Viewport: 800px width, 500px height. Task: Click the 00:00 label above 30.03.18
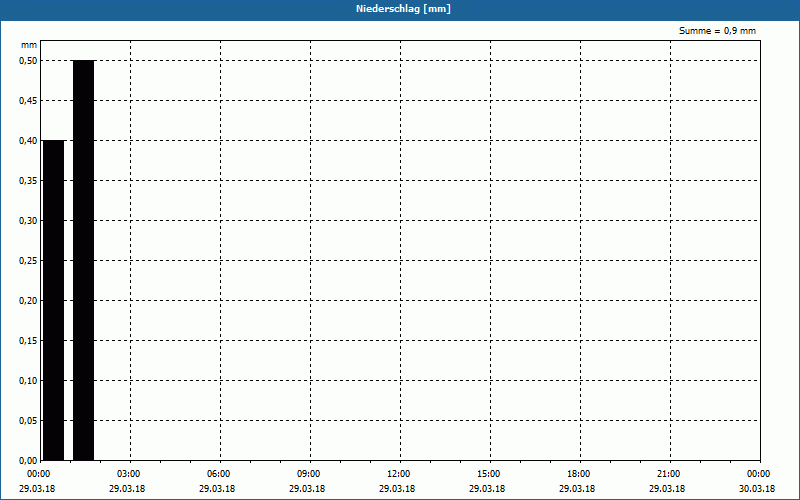click(x=759, y=474)
